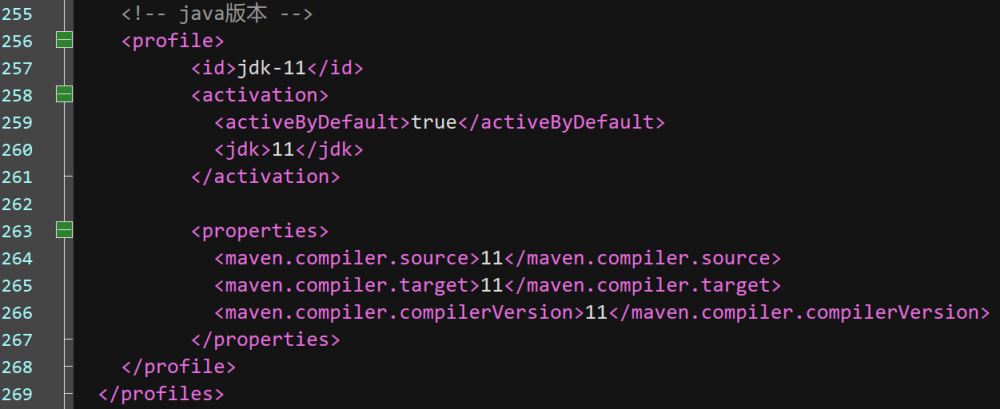
Task: Click line number 269 in the gutter
Action: (17, 394)
